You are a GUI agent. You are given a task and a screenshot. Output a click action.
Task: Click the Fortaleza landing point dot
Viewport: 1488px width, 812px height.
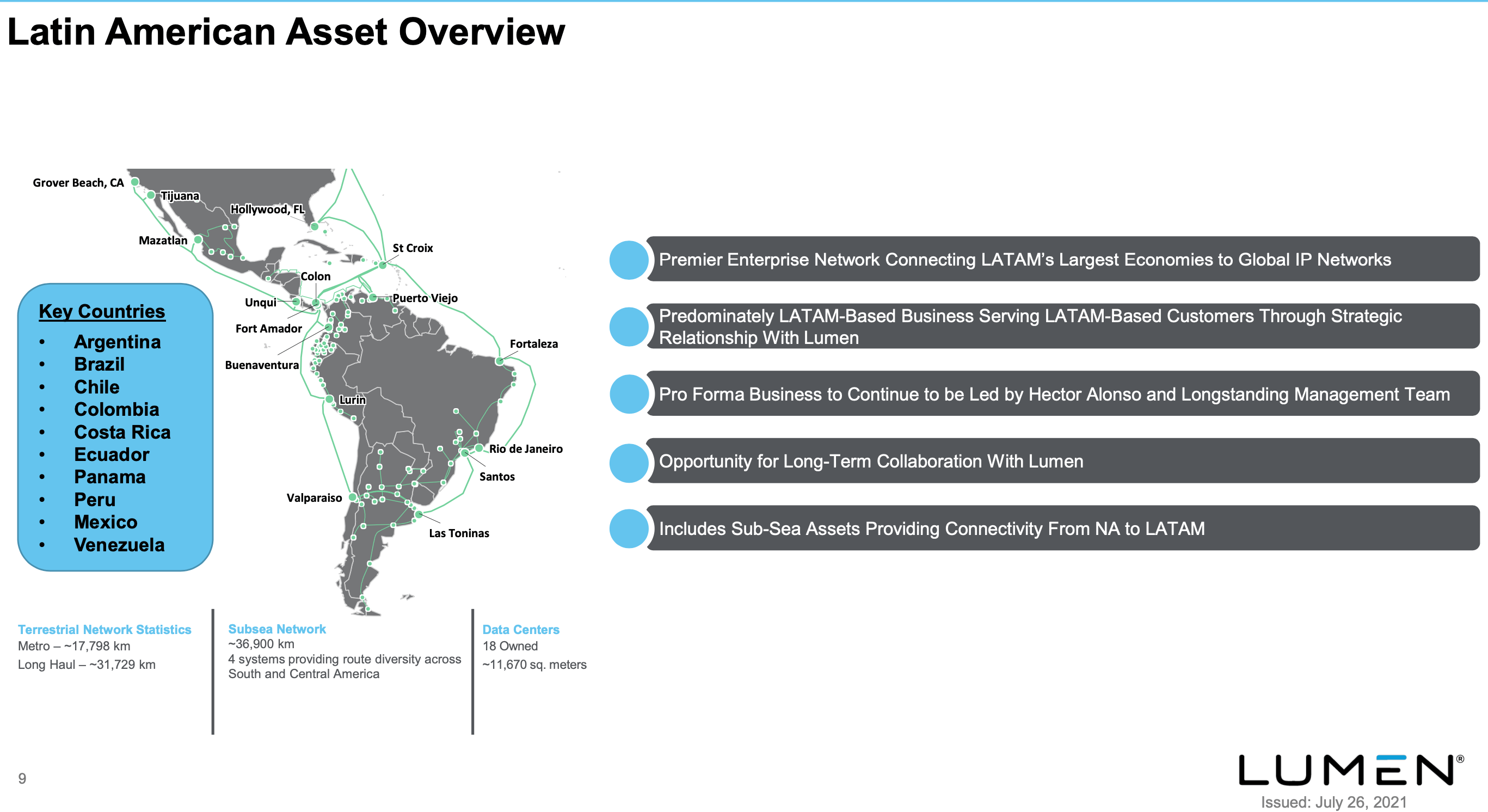click(500, 361)
